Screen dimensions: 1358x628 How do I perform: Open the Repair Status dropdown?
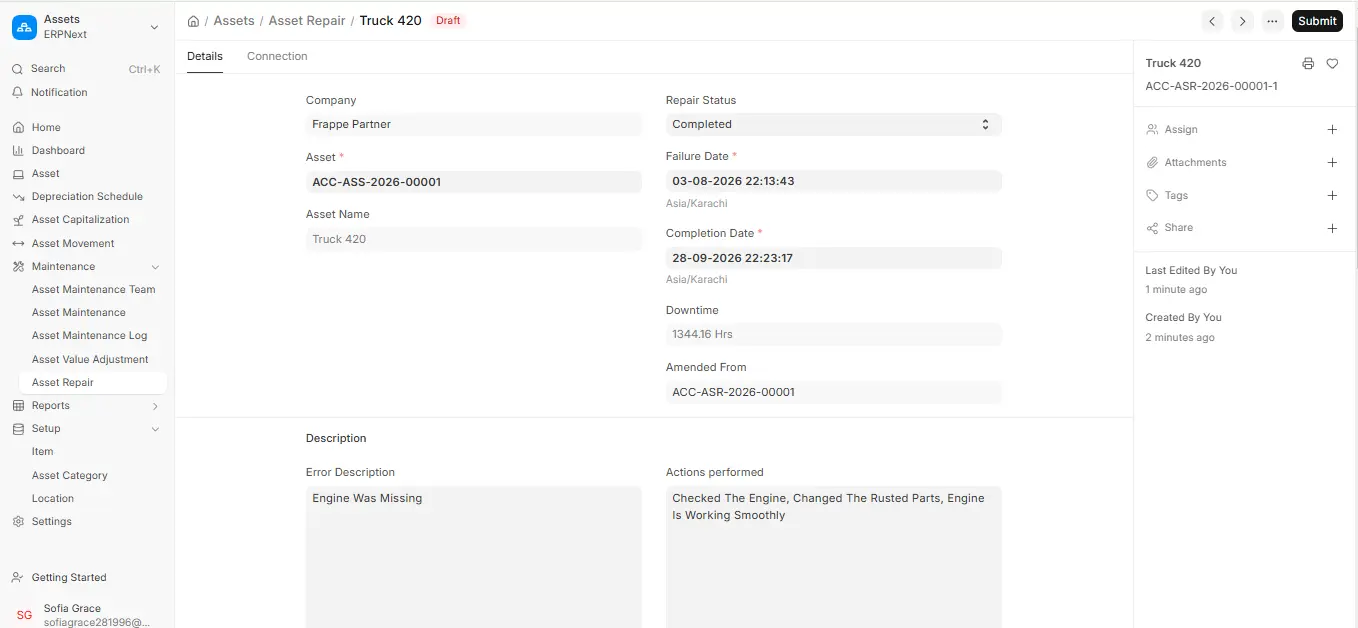point(834,124)
